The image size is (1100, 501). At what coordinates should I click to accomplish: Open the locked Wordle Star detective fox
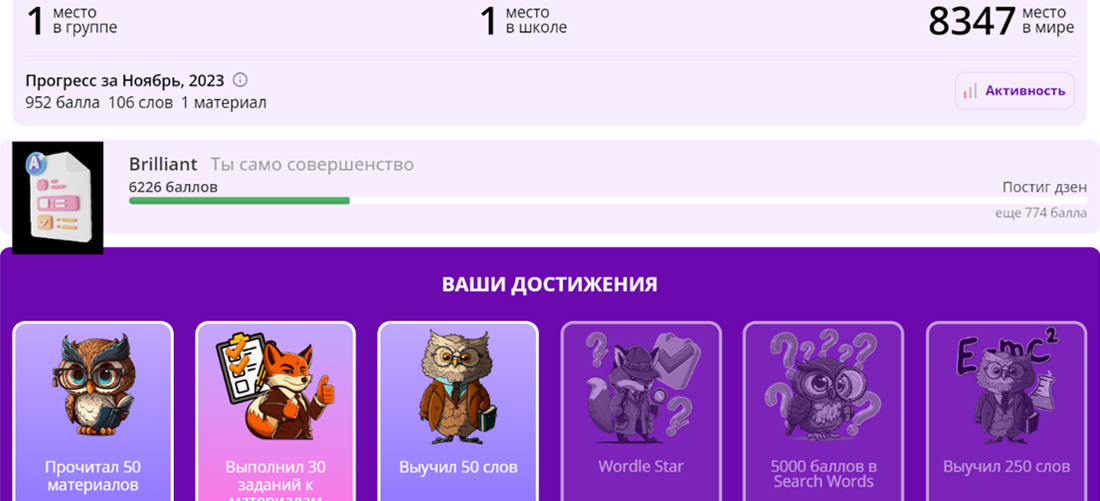(640, 387)
